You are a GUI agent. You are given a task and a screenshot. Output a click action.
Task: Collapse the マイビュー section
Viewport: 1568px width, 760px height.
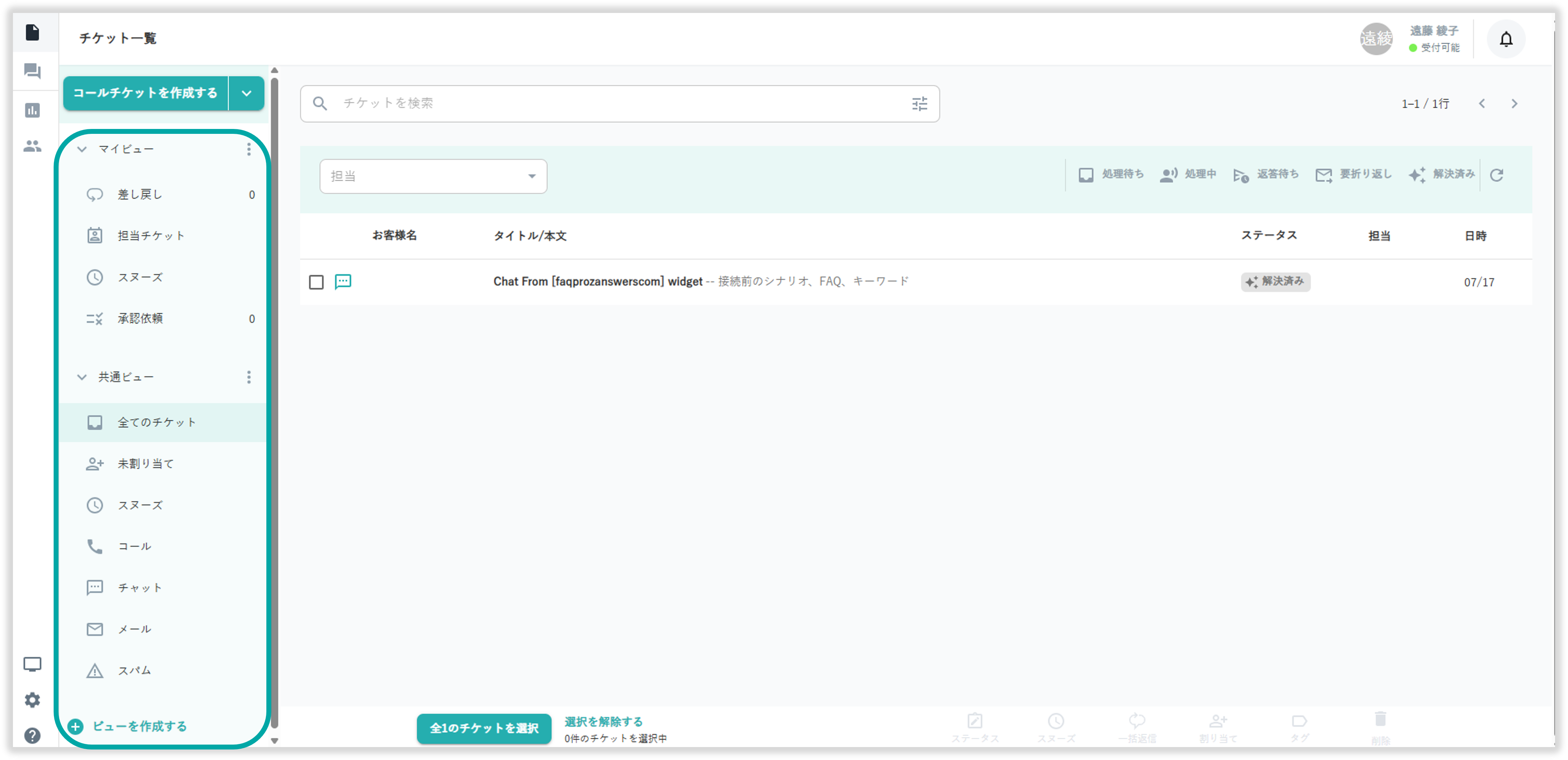(x=82, y=149)
